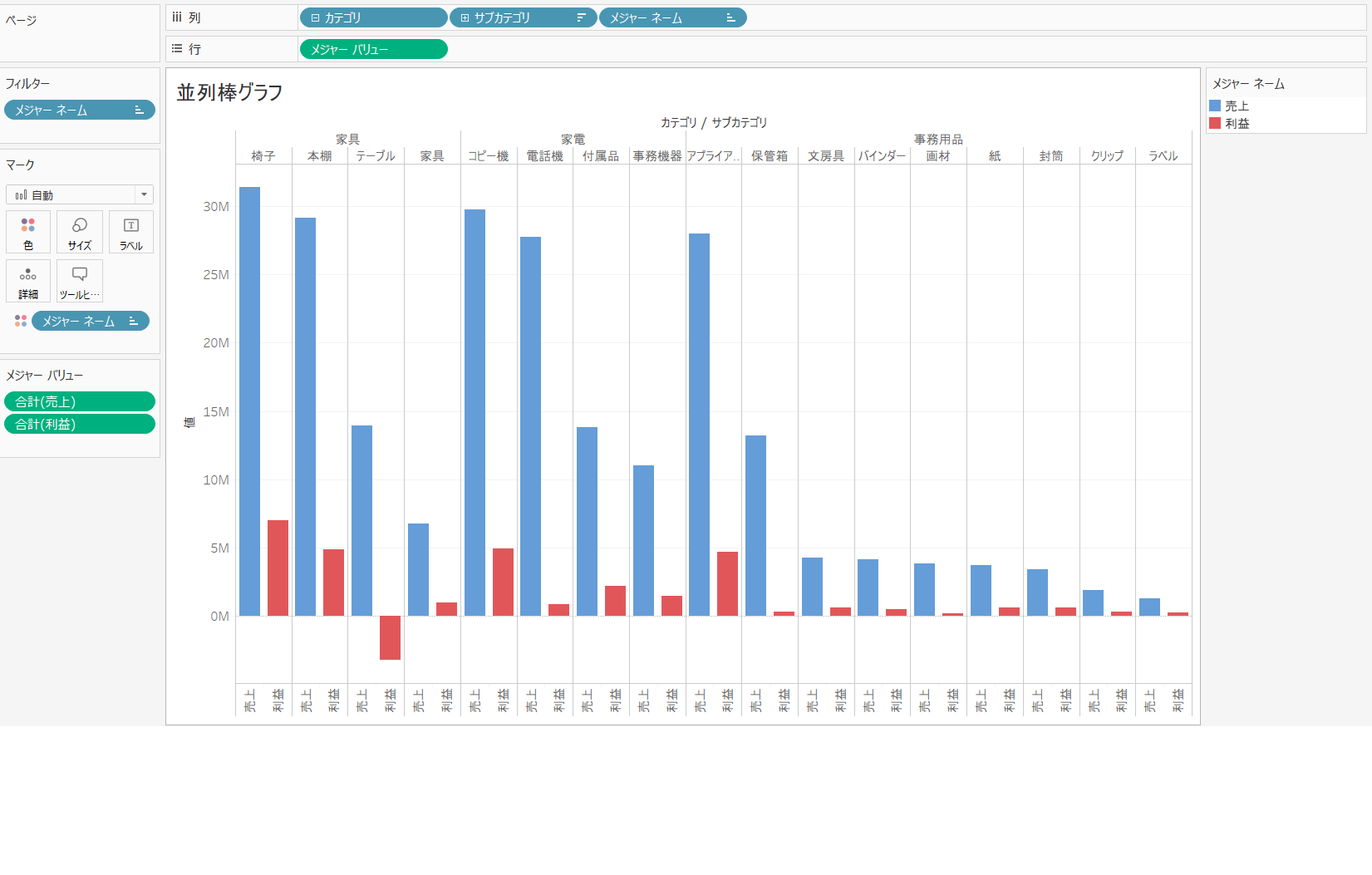Screen dimensions: 1372x875
Task: Select the サブカテゴリ pill on columns shelf
Action: (523, 17)
